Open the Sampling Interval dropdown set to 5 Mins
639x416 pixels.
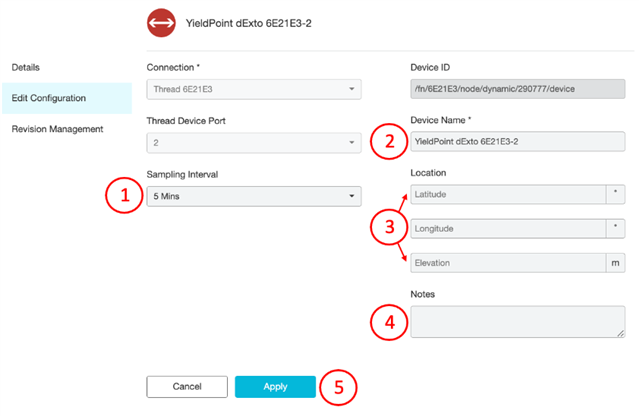pyautogui.click(x=254, y=196)
